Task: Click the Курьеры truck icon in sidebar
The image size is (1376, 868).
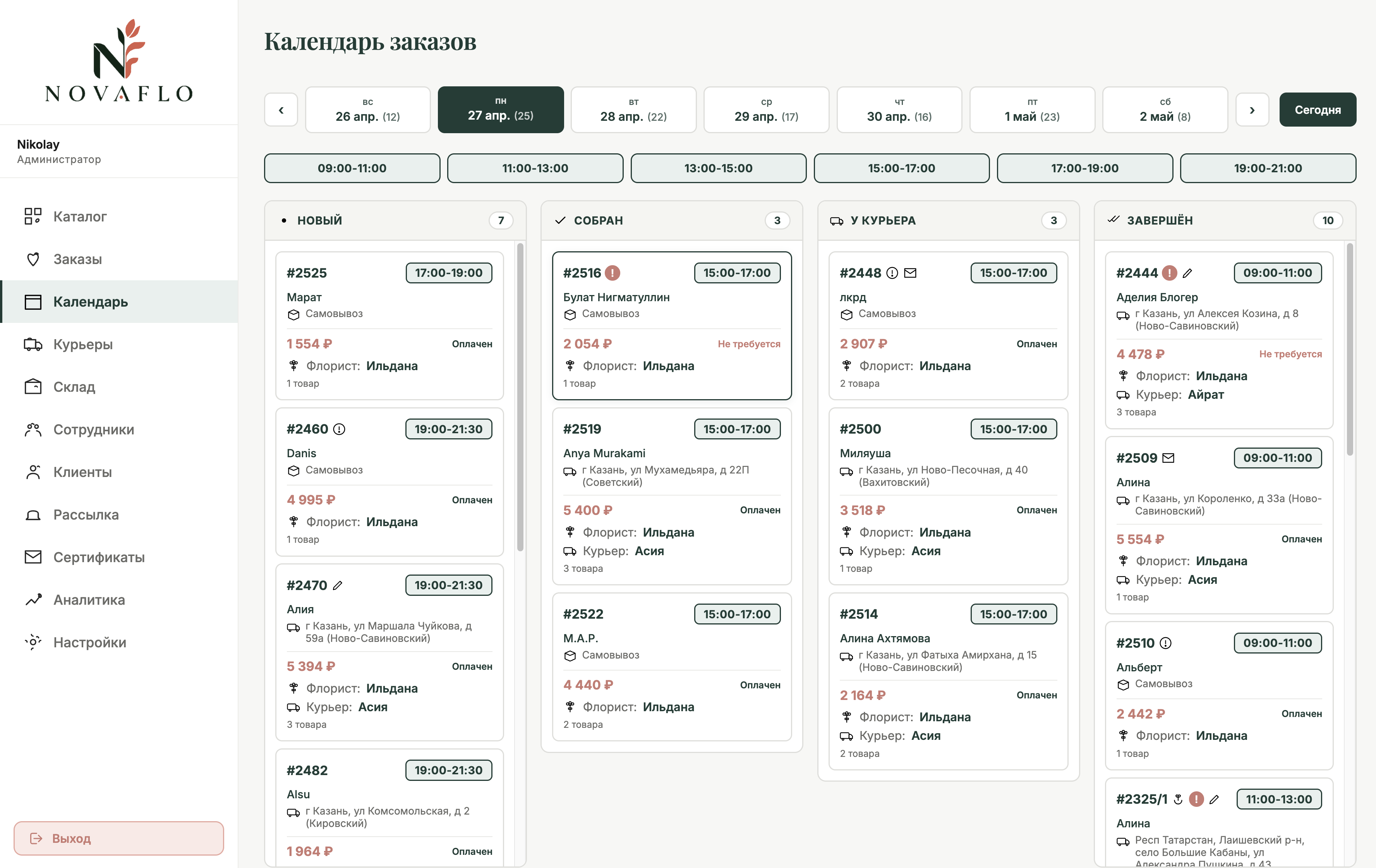Action: (x=33, y=344)
